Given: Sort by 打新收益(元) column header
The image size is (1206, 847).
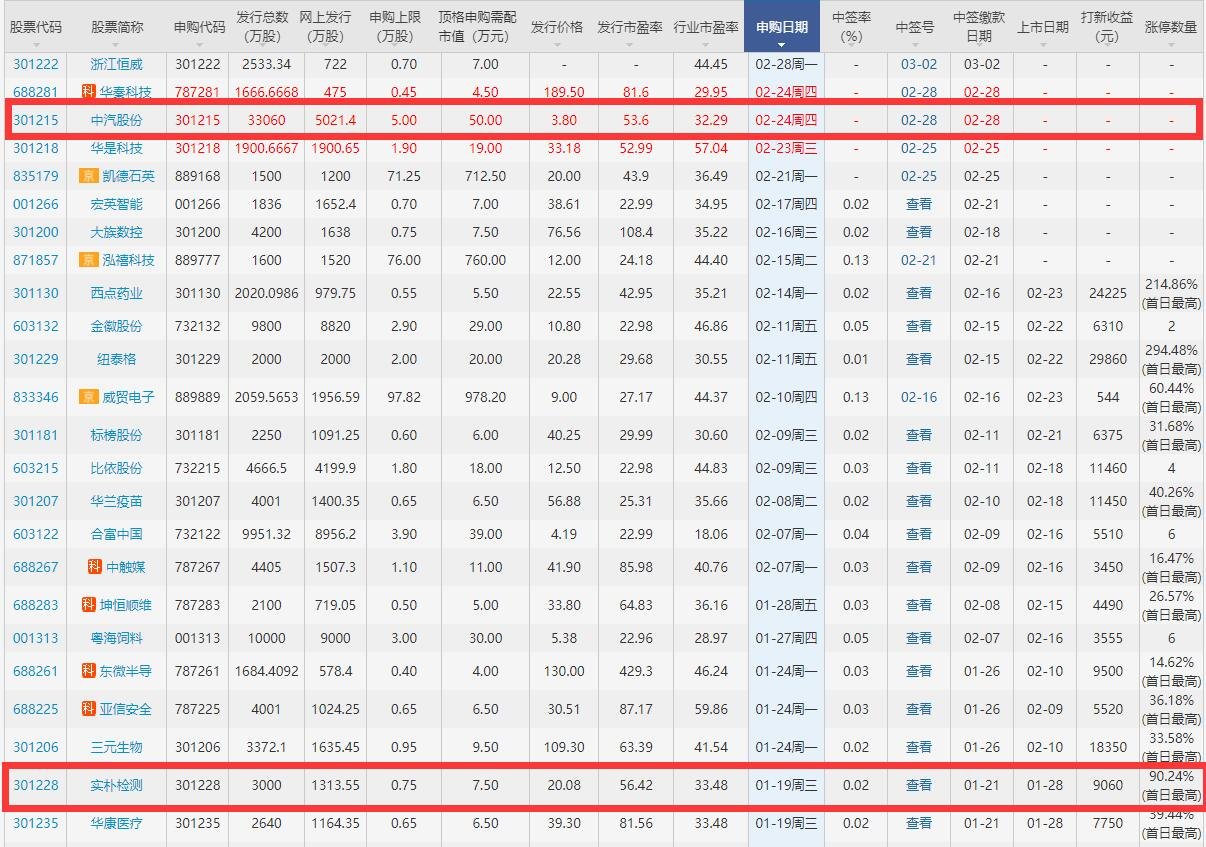Looking at the screenshot, I should [1106, 27].
